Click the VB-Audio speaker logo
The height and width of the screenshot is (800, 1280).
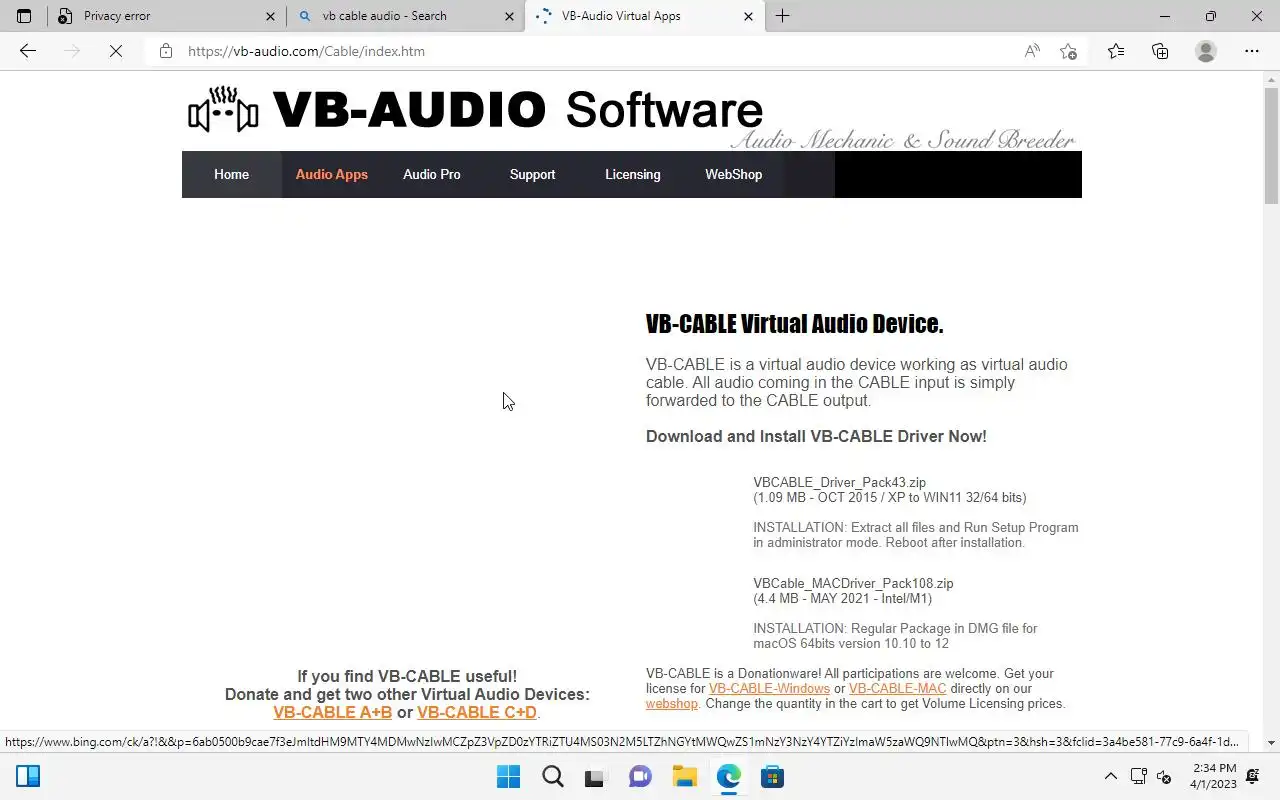pos(223,110)
